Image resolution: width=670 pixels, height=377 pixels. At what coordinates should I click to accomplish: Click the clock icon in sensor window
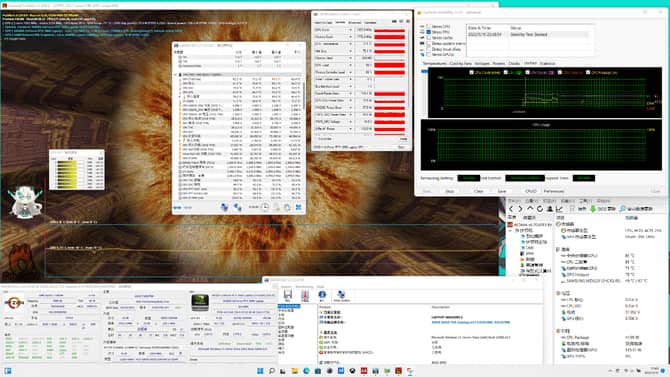265,207
